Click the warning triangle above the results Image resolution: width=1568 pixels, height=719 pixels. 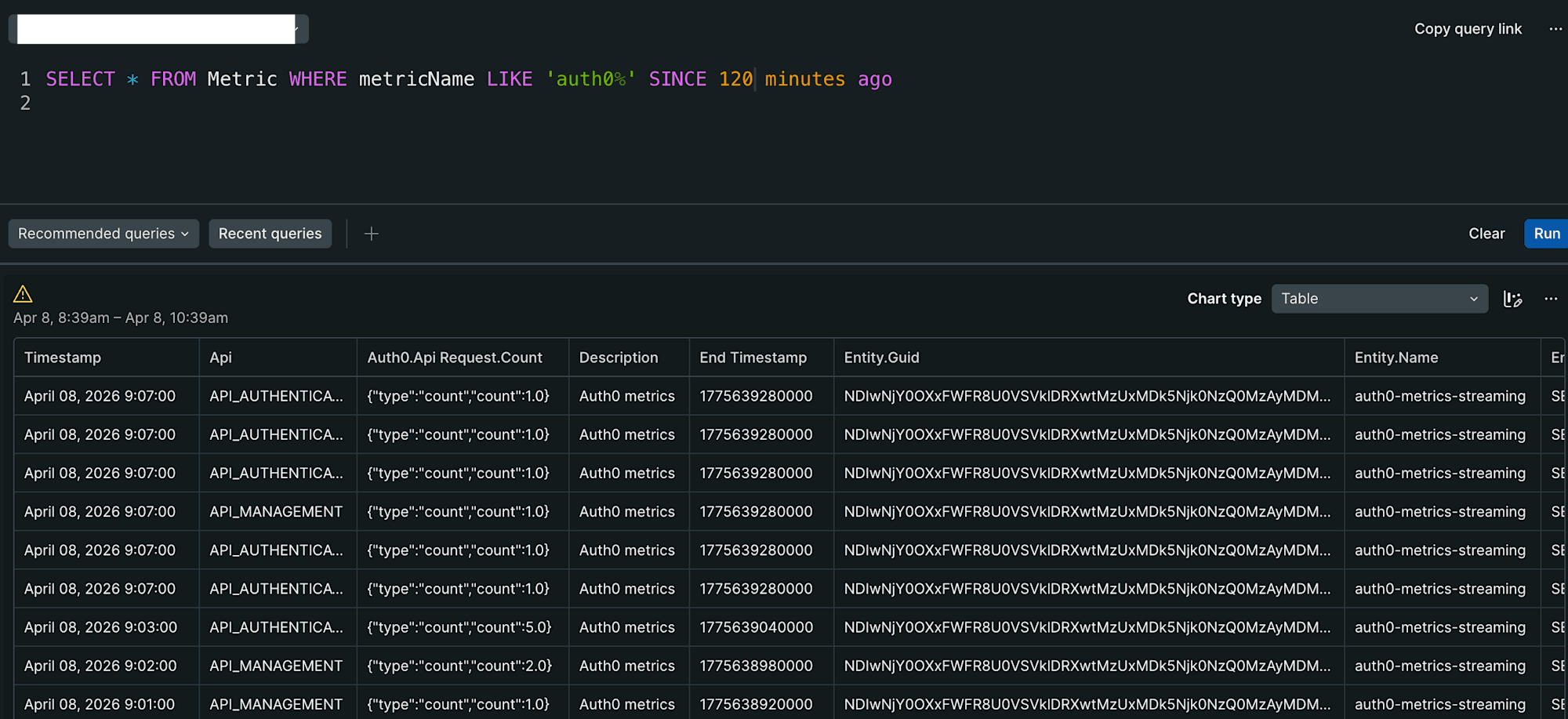23,294
